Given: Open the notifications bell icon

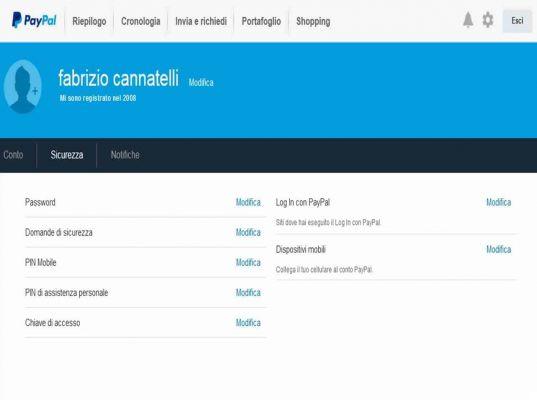Looking at the screenshot, I should click(468, 20).
